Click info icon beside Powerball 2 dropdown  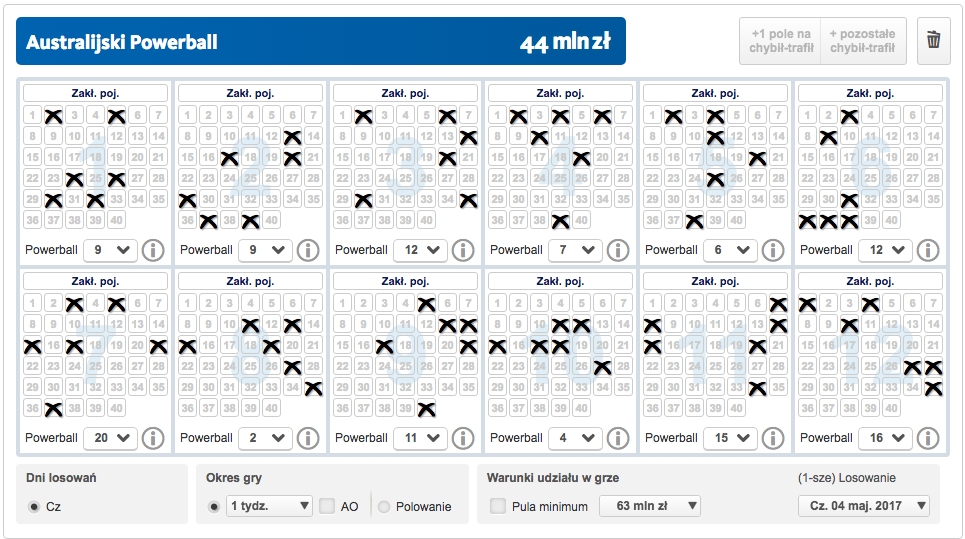pos(308,438)
